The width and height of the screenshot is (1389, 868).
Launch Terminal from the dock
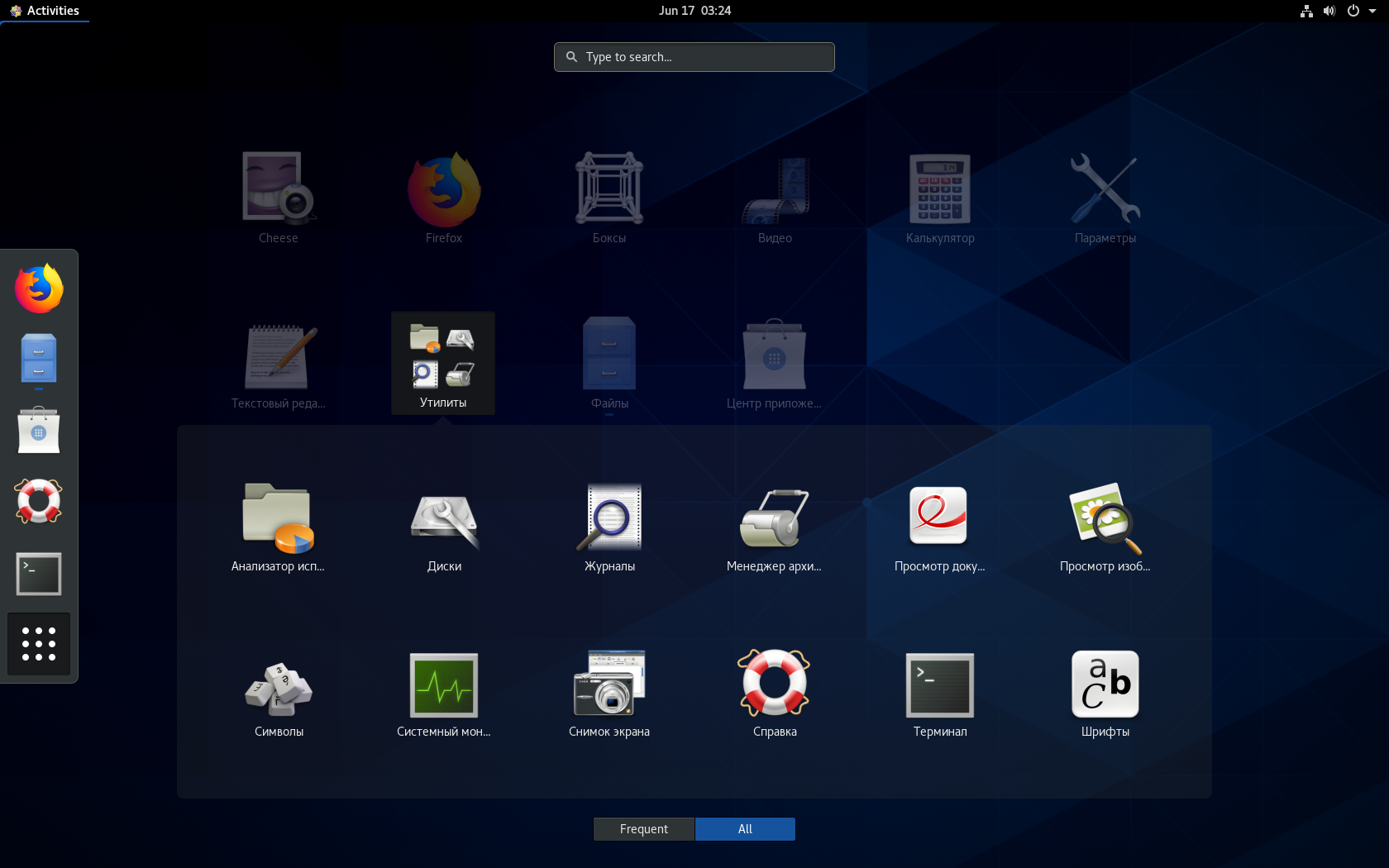point(39,574)
